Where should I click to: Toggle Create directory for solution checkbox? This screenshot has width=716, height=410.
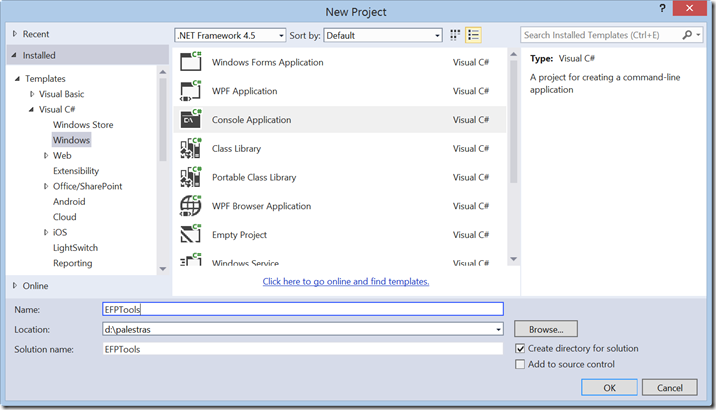[x=520, y=349]
